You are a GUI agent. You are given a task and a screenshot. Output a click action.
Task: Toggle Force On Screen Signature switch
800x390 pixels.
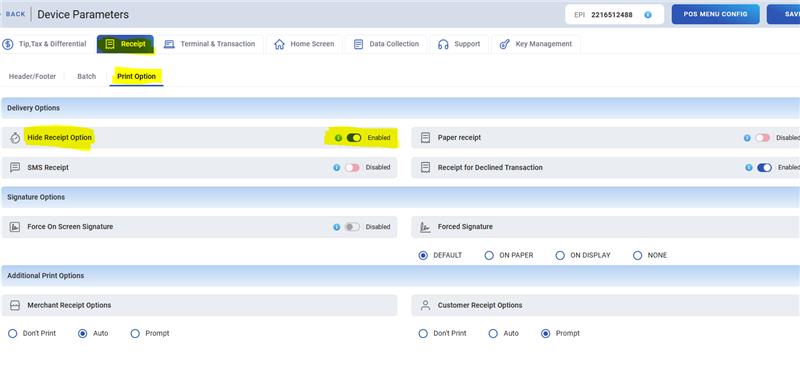point(352,227)
